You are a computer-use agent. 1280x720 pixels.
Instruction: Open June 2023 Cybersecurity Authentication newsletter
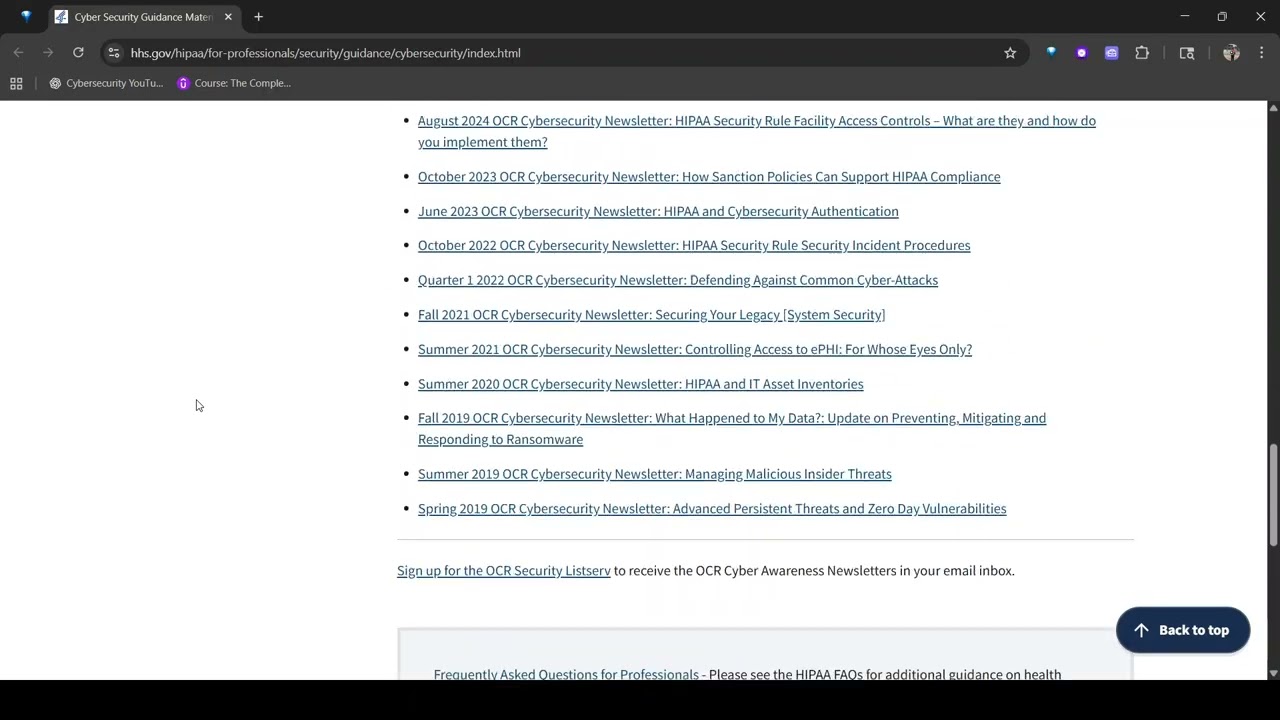658,211
